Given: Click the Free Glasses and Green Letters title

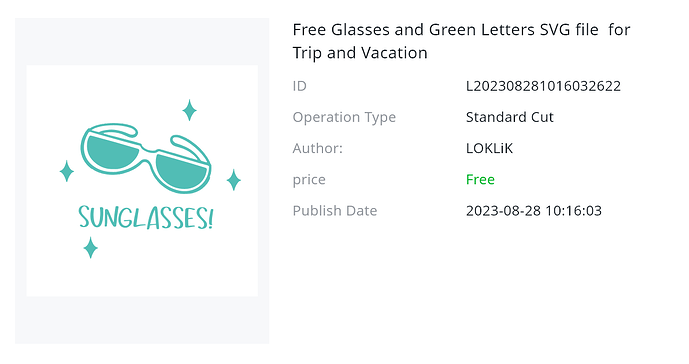Looking at the screenshot, I should point(461,41).
